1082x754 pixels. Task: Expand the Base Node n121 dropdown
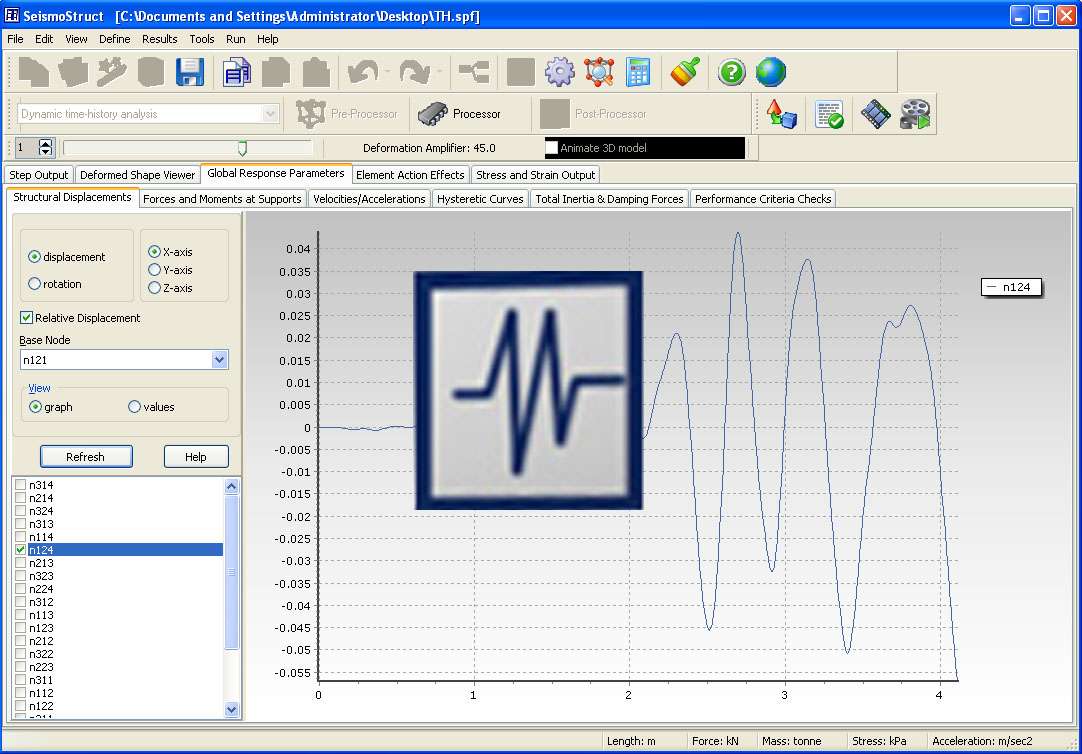pos(220,360)
